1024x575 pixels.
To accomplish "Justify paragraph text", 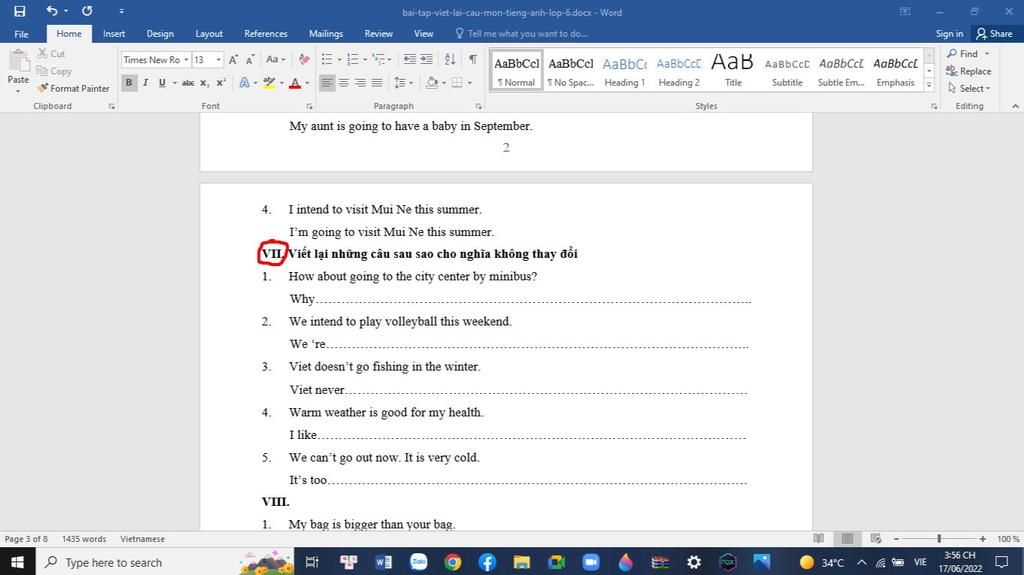I will [x=377, y=82].
